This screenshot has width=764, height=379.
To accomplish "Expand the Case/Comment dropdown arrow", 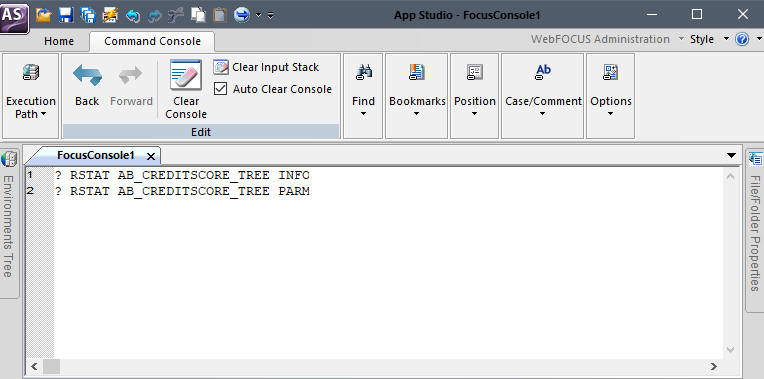I will [x=543, y=114].
